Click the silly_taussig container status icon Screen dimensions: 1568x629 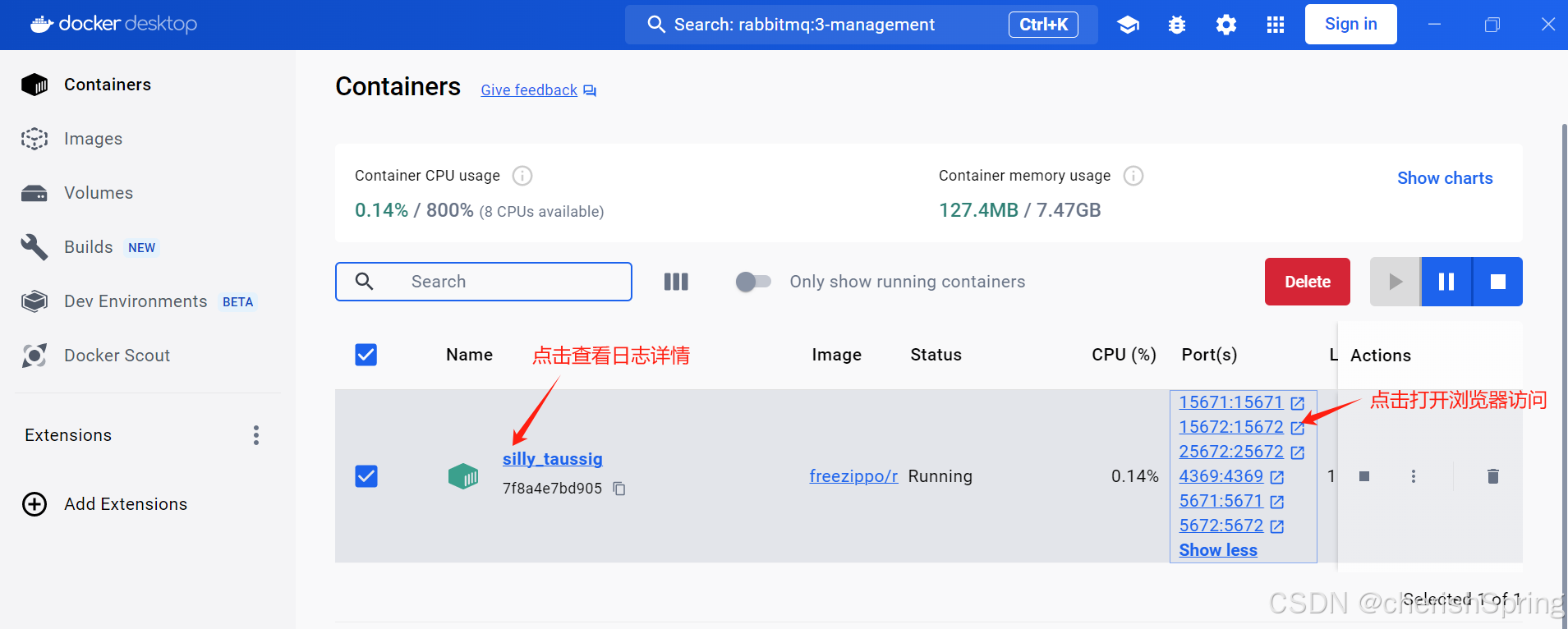(463, 476)
